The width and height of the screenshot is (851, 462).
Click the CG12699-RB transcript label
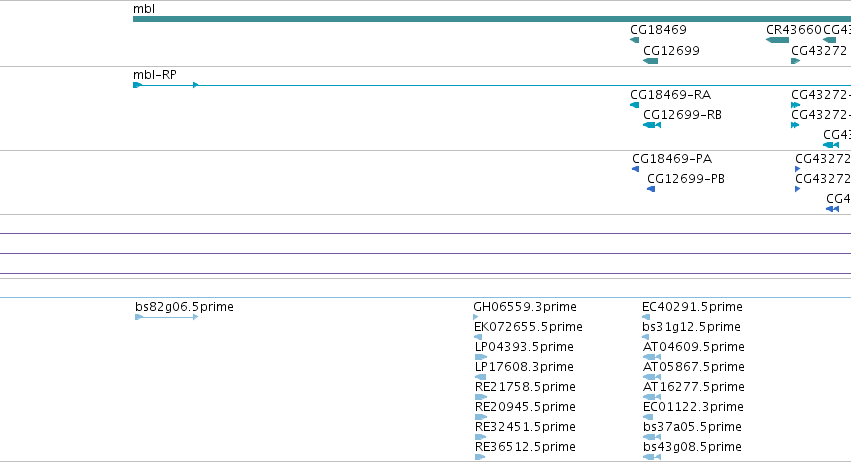click(x=682, y=115)
